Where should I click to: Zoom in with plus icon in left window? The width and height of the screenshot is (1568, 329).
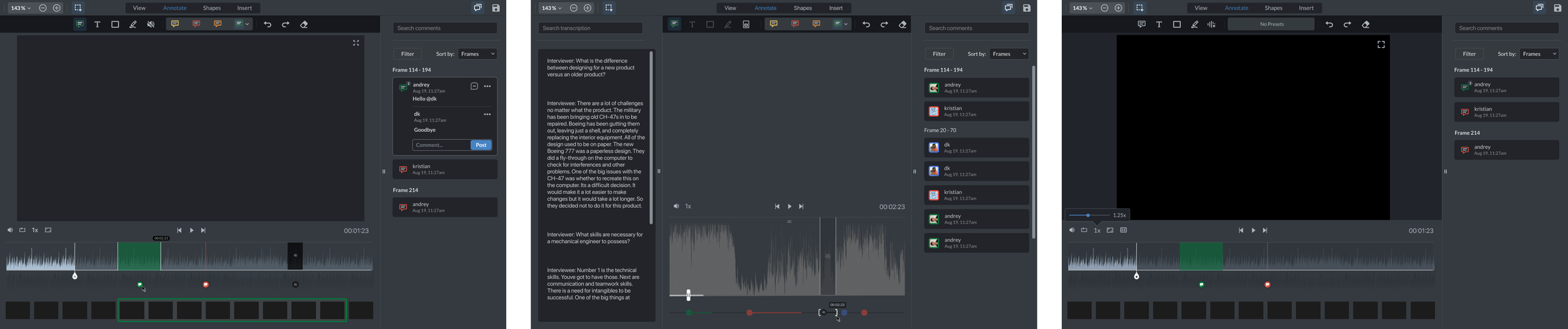pos(57,8)
